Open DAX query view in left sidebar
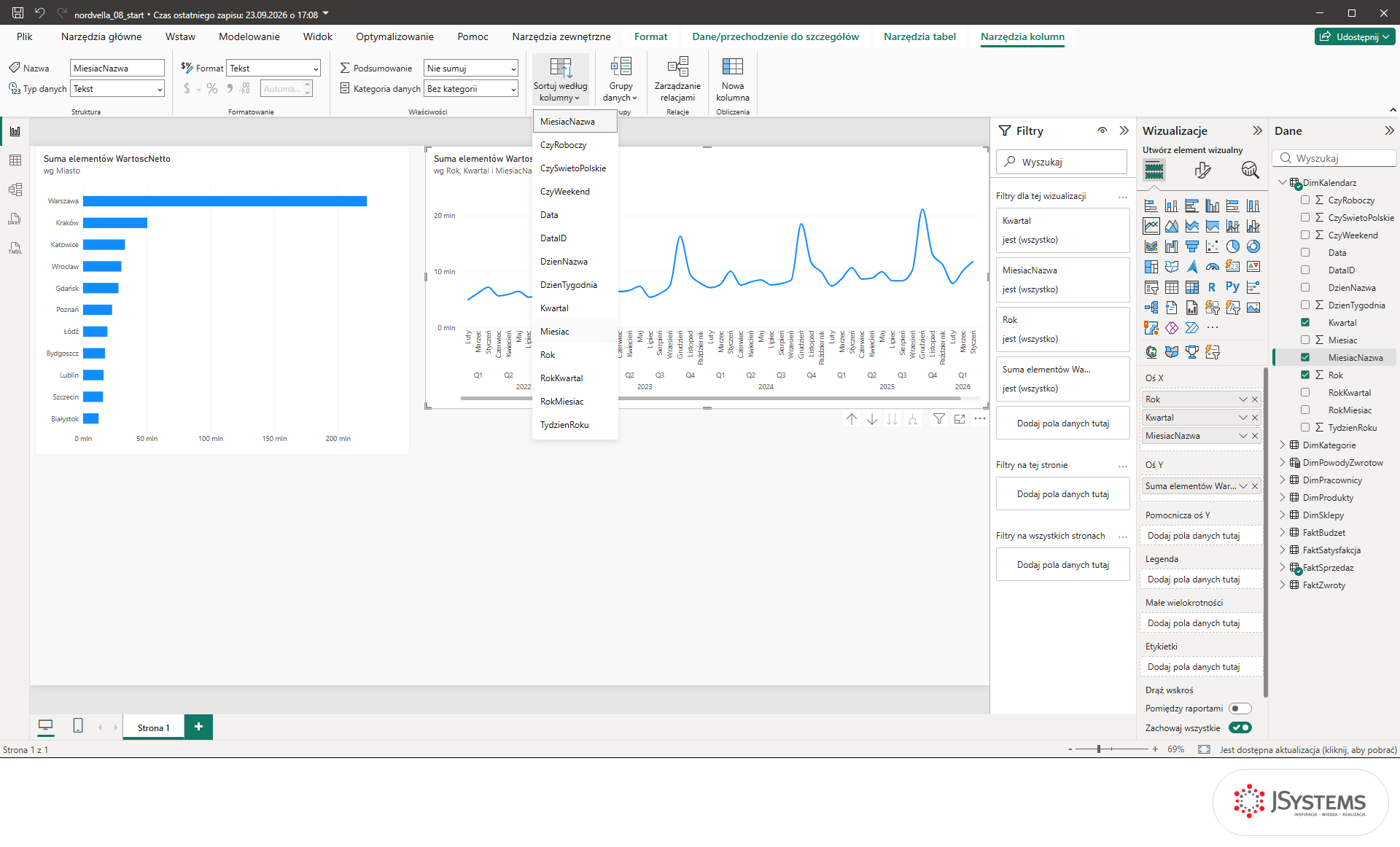Screen dimensions: 1400x847 click(x=15, y=219)
